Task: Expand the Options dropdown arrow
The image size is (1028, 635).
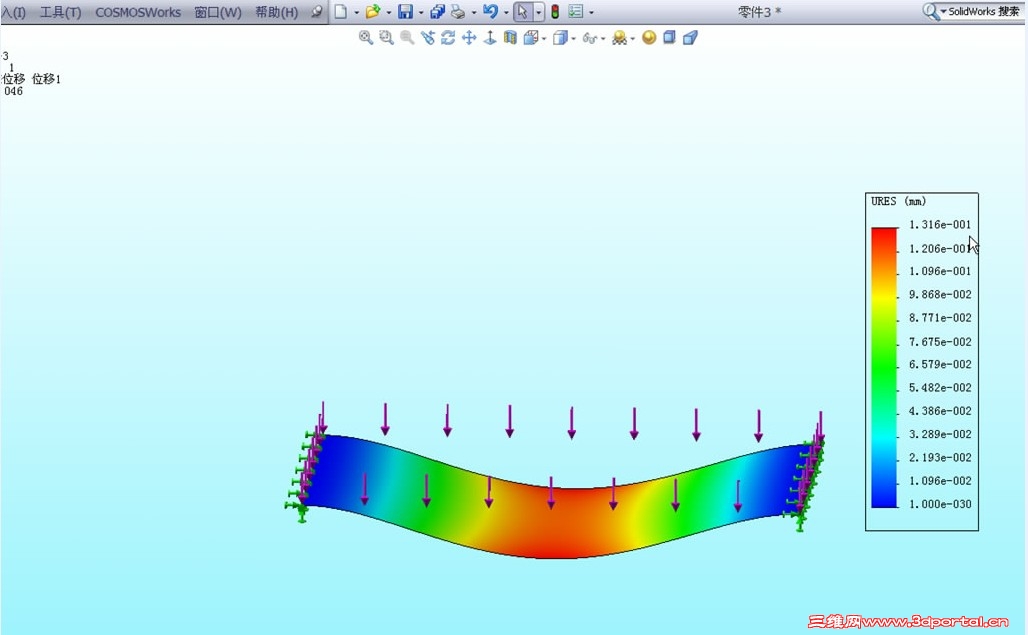Action: point(591,12)
